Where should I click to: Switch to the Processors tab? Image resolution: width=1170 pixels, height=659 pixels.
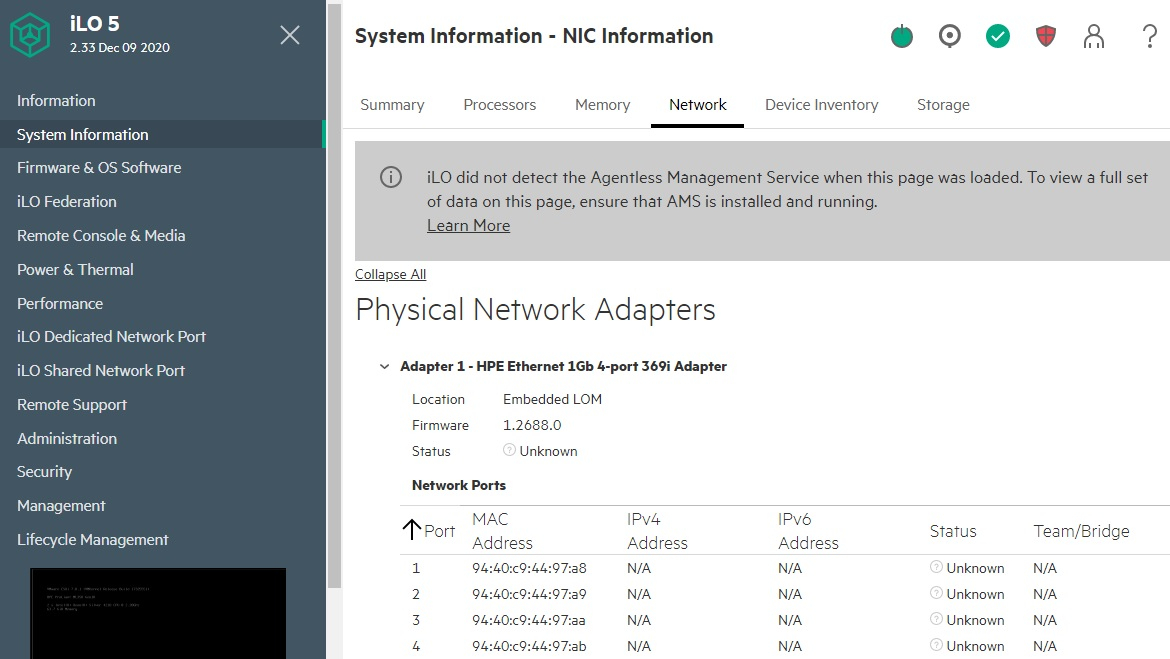[x=499, y=104]
